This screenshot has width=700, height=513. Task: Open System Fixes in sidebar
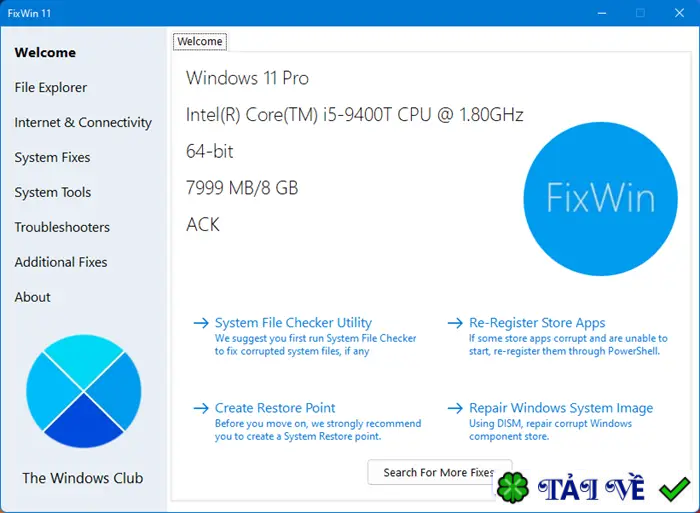click(52, 157)
